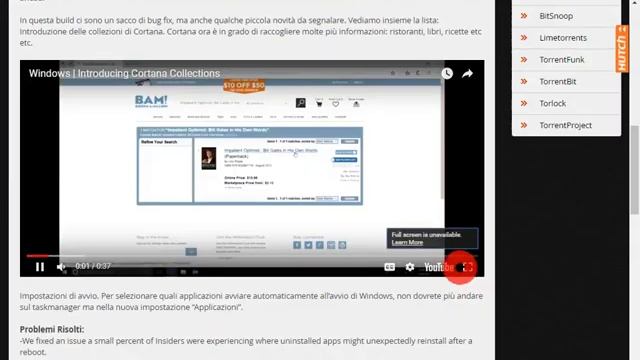Open the Limetorrents sidebar link

tap(563, 38)
